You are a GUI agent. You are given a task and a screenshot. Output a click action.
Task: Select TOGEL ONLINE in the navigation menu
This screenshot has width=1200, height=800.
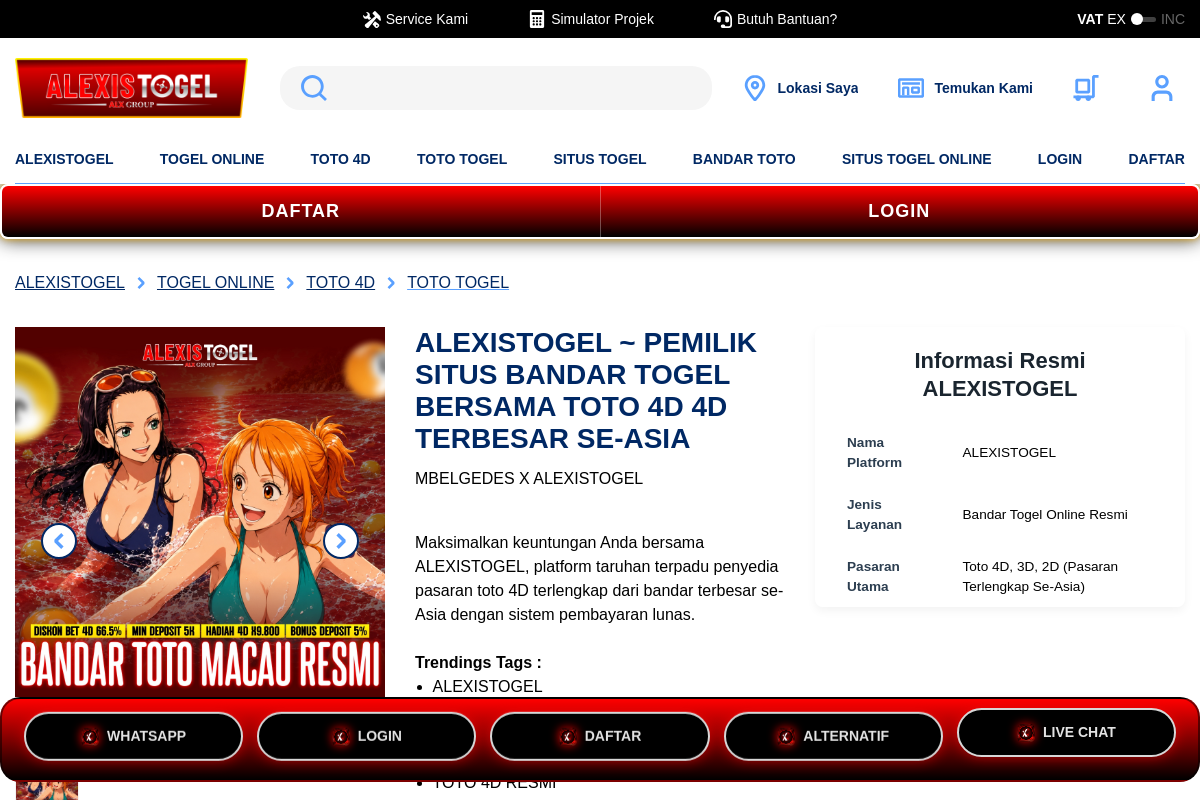click(212, 159)
